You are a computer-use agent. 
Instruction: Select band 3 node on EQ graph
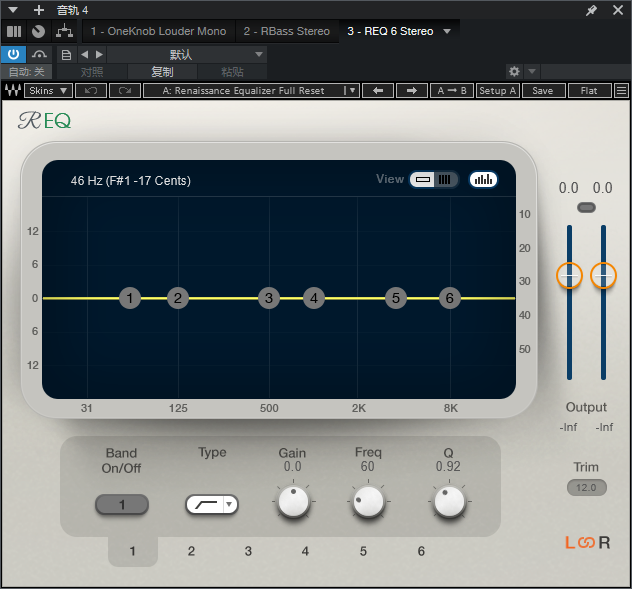click(x=269, y=298)
